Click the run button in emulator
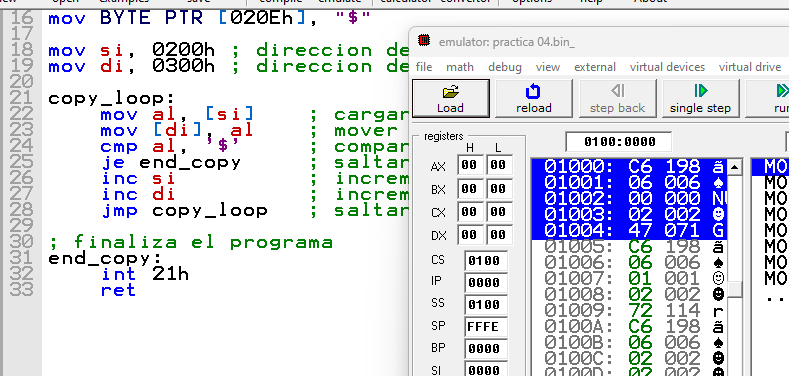The height and width of the screenshot is (376, 789). point(768,98)
